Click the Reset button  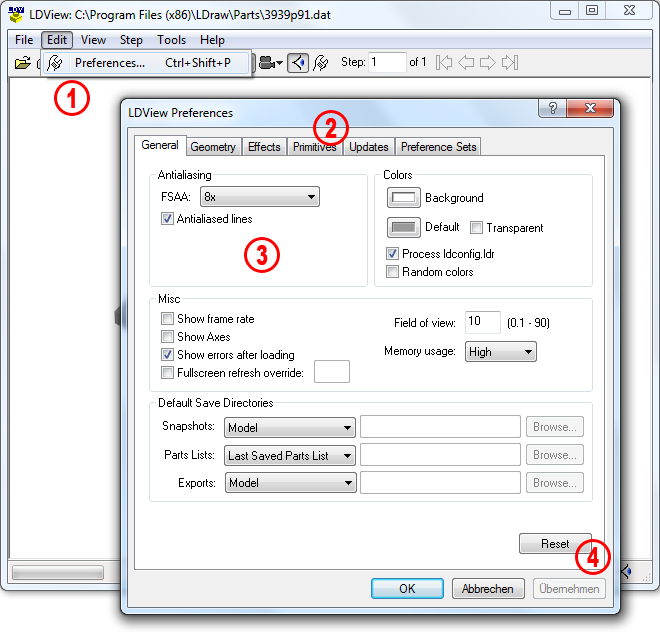pos(555,544)
